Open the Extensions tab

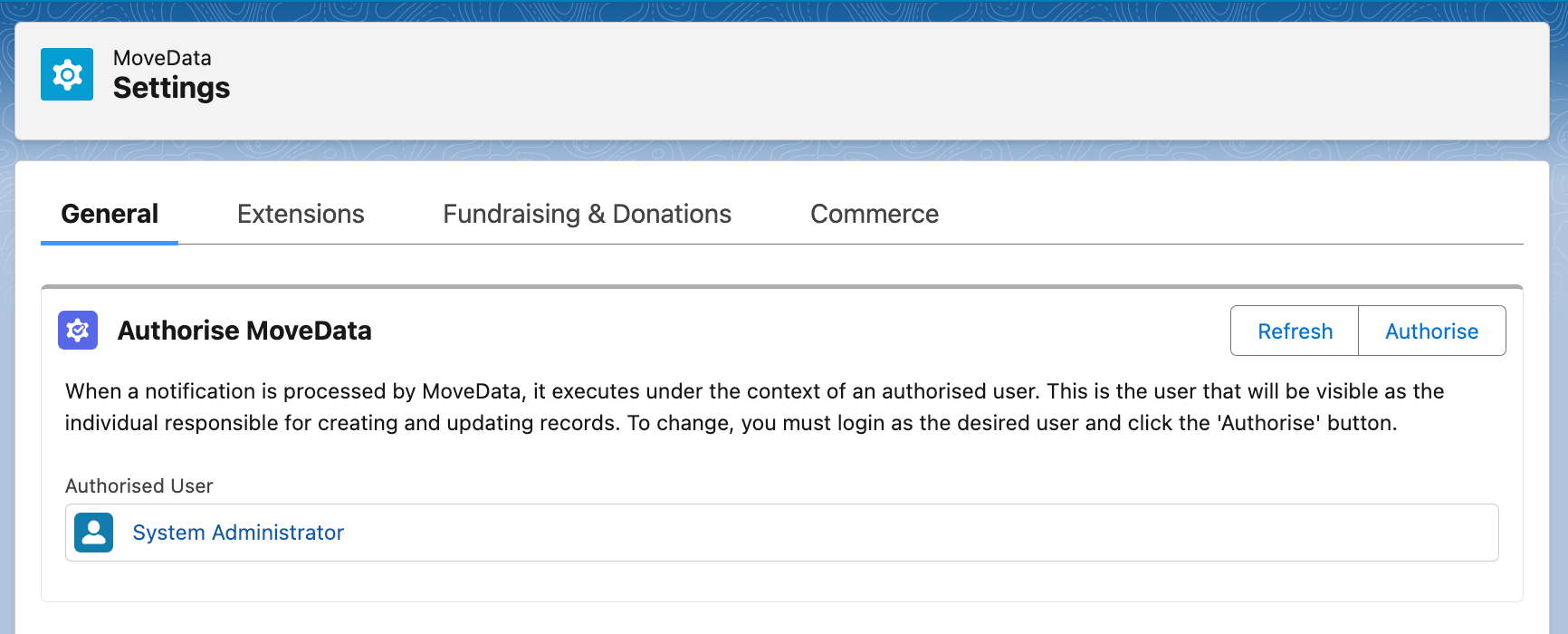[301, 215]
